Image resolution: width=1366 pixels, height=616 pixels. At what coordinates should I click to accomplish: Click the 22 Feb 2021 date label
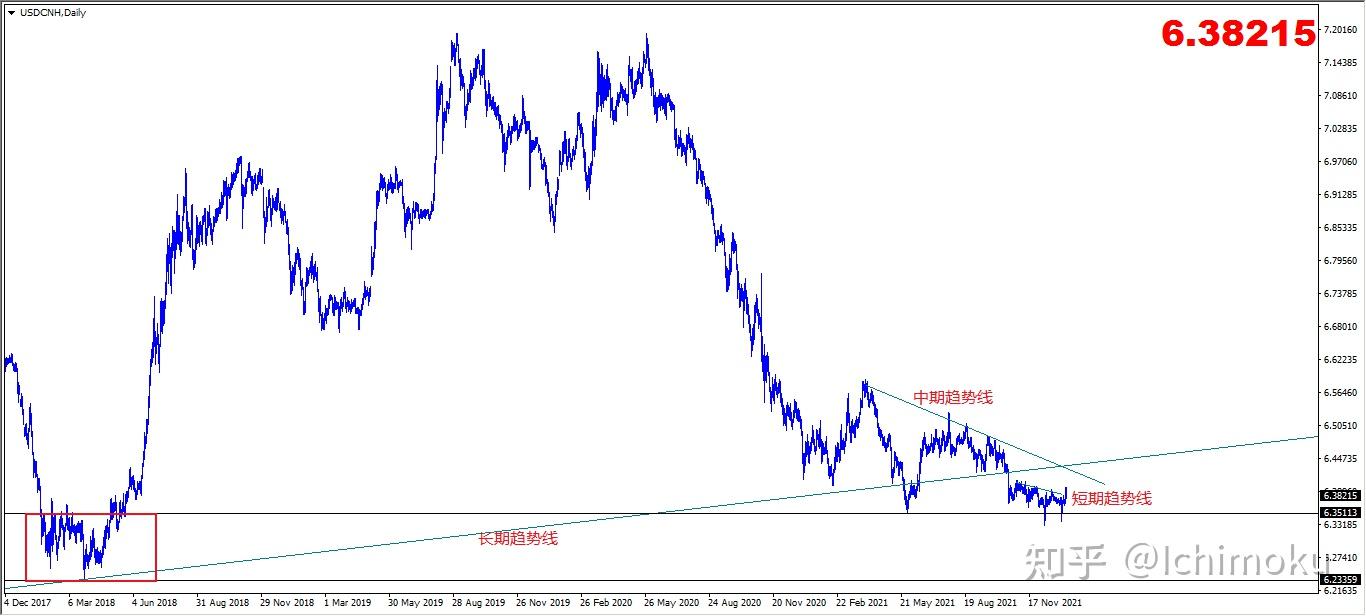tap(863, 604)
